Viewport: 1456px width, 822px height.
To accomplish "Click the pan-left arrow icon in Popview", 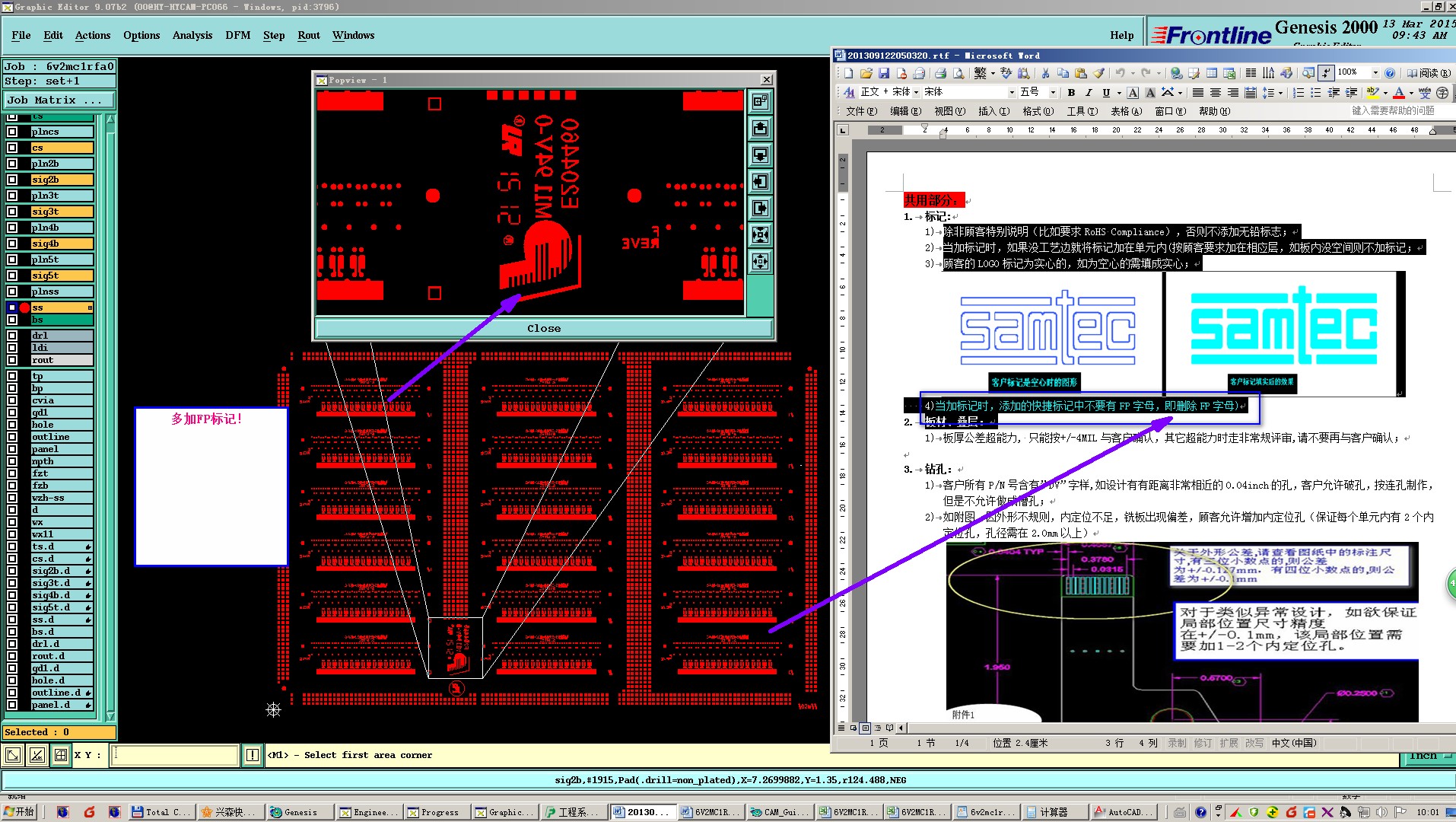I will (x=760, y=181).
